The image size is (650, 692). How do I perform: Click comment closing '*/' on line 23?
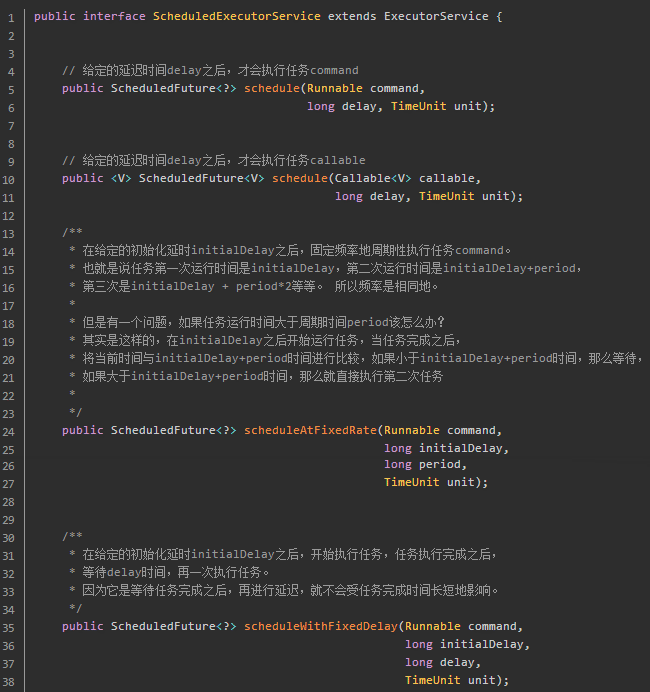[75, 412]
